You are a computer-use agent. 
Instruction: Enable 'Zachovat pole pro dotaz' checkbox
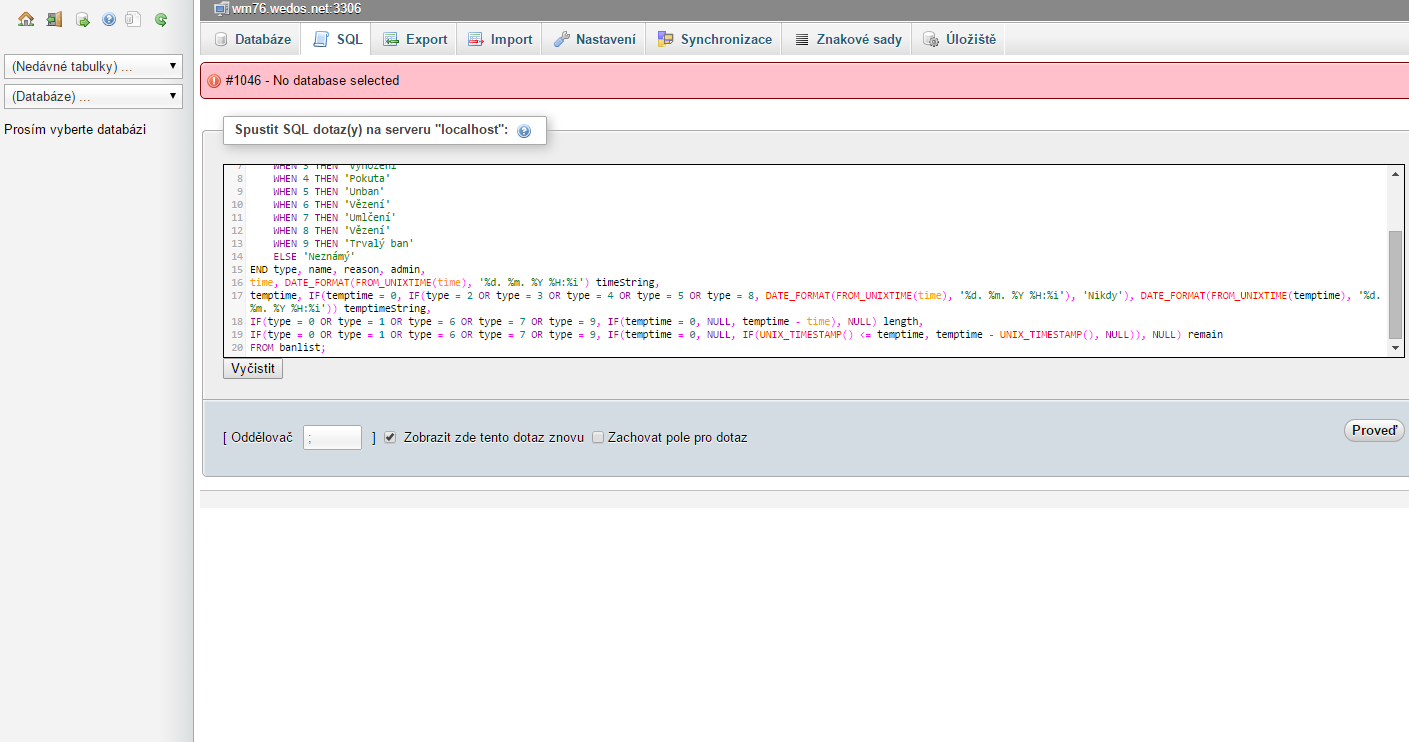point(598,437)
